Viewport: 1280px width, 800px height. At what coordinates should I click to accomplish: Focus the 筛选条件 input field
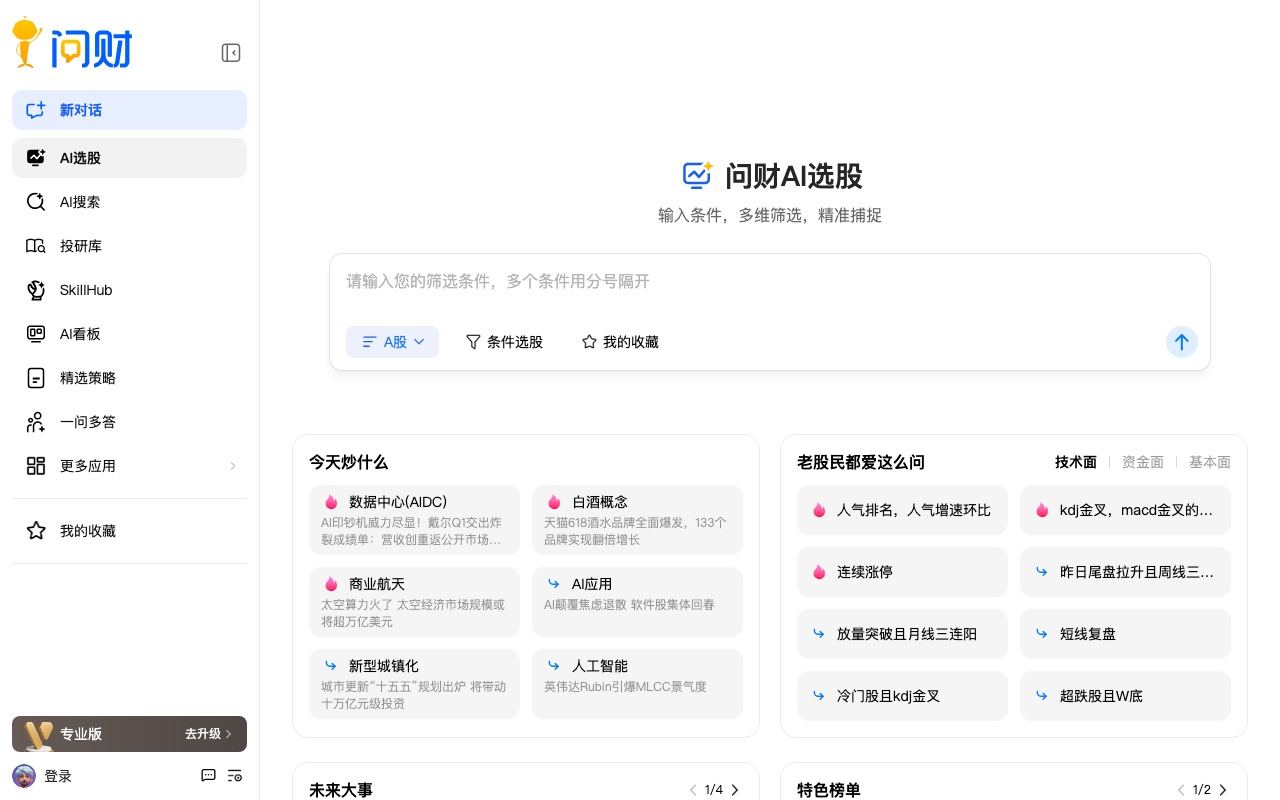coord(769,282)
